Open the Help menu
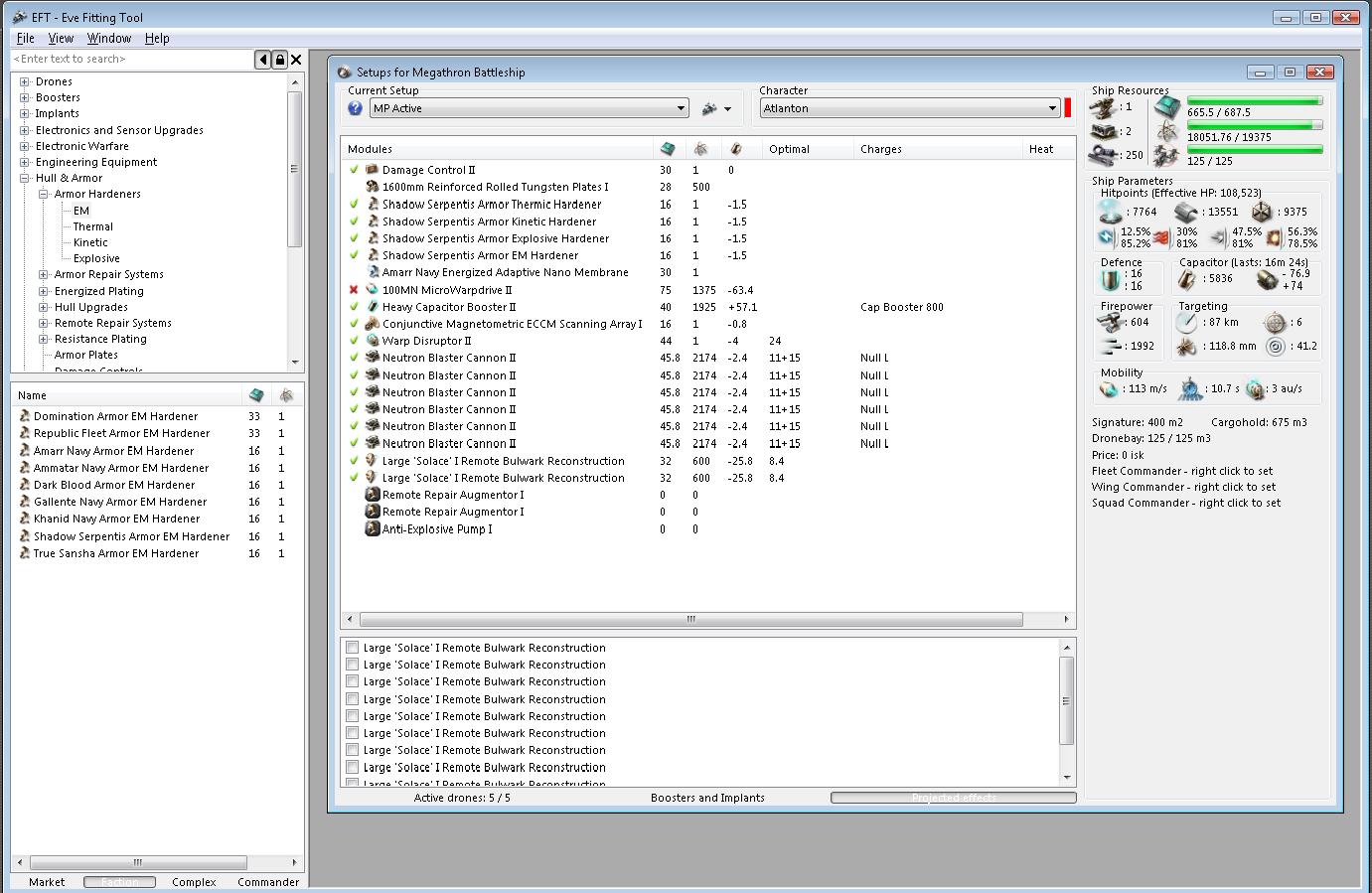The height and width of the screenshot is (893, 1372). [157, 38]
